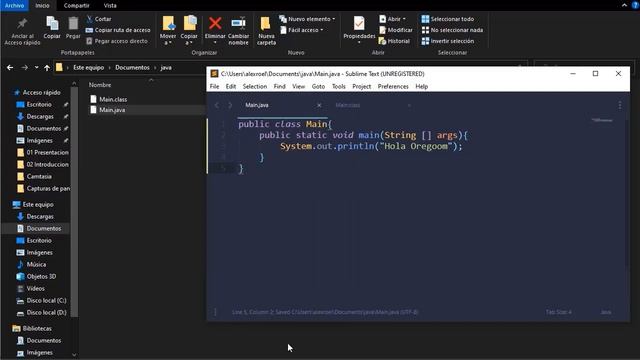Open Nuevo elemento dropdown
The height and width of the screenshot is (360, 640).
coord(307,19)
